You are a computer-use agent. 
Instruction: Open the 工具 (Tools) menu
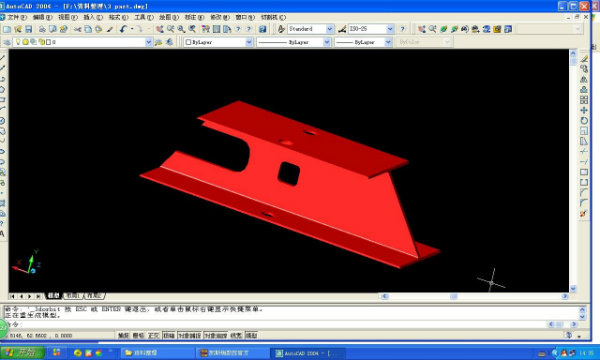coord(143,17)
